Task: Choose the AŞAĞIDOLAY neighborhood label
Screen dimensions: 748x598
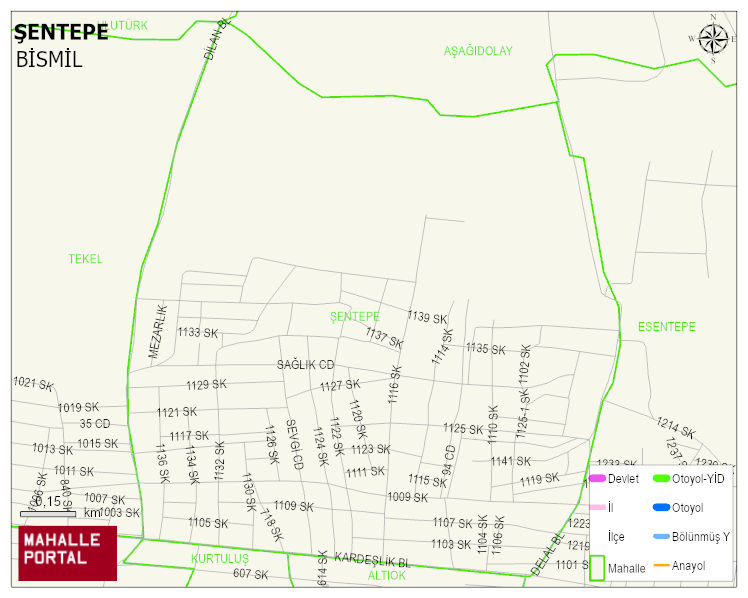Action: pyautogui.click(x=478, y=51)
